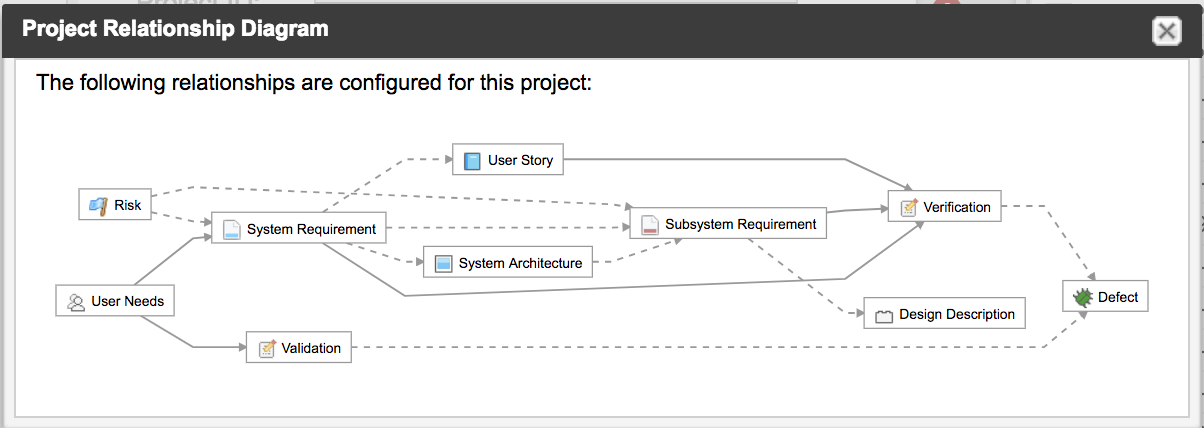Click the green Defect bug icon

[x=1082, y=297]
